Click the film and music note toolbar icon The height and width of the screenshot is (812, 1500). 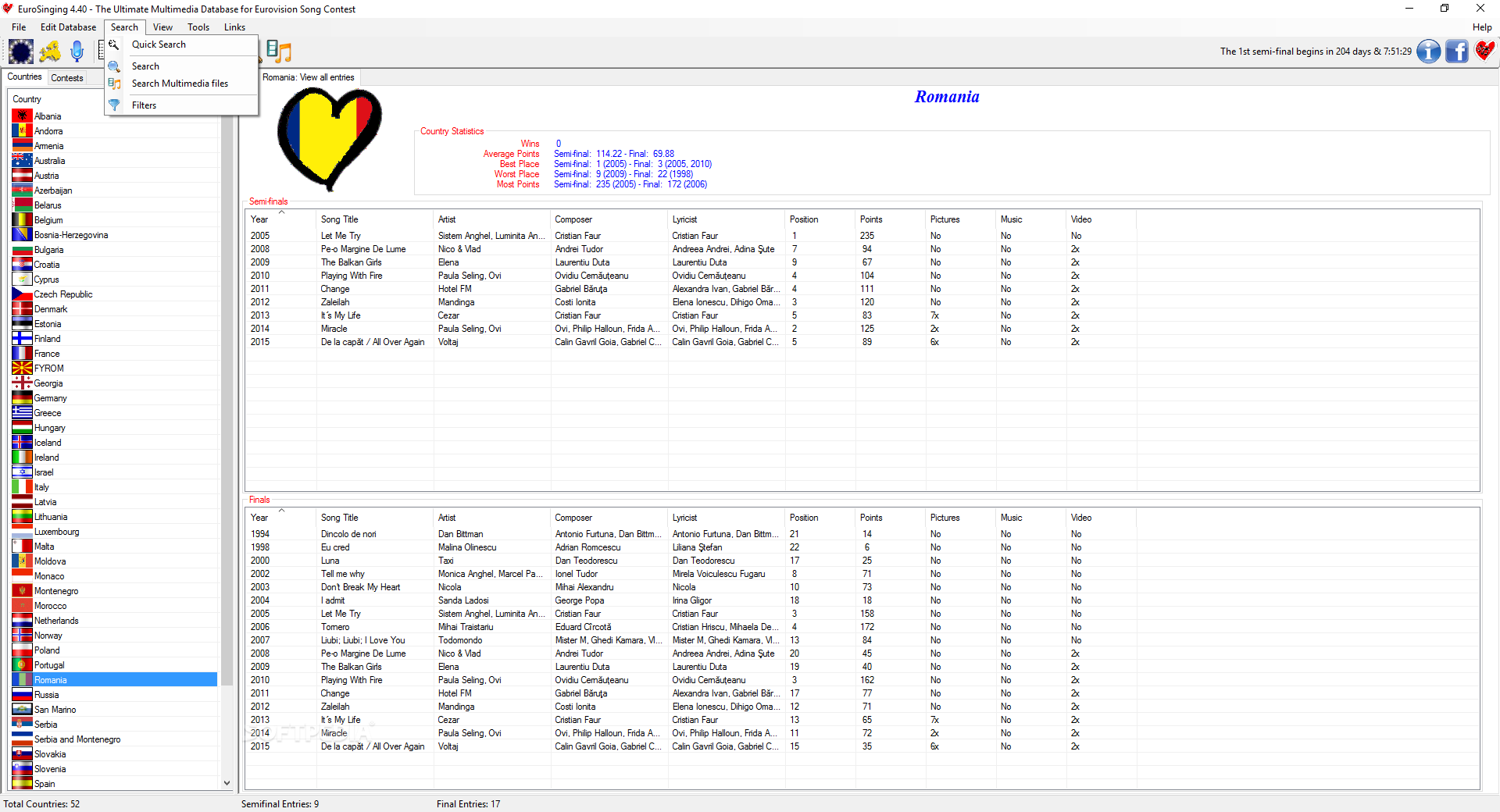coord(279,52)
